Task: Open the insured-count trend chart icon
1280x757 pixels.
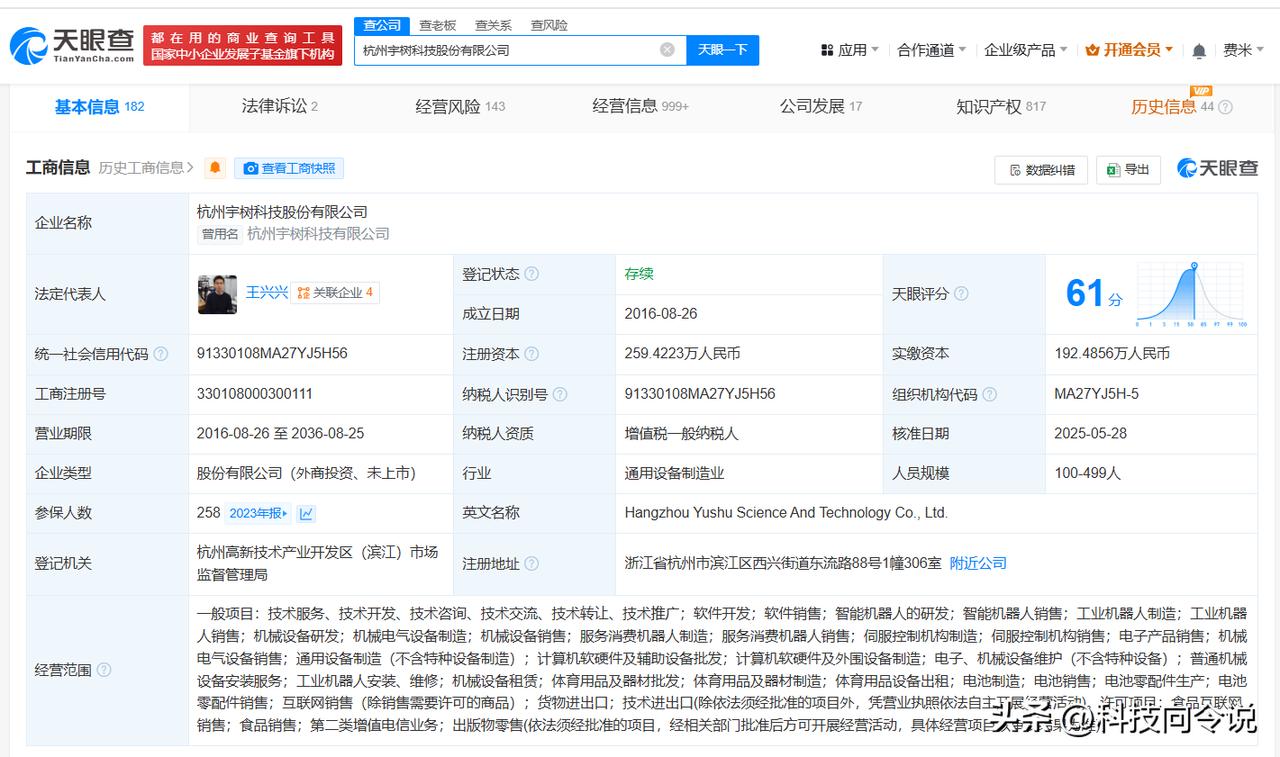Action: [x=306, y=513]
